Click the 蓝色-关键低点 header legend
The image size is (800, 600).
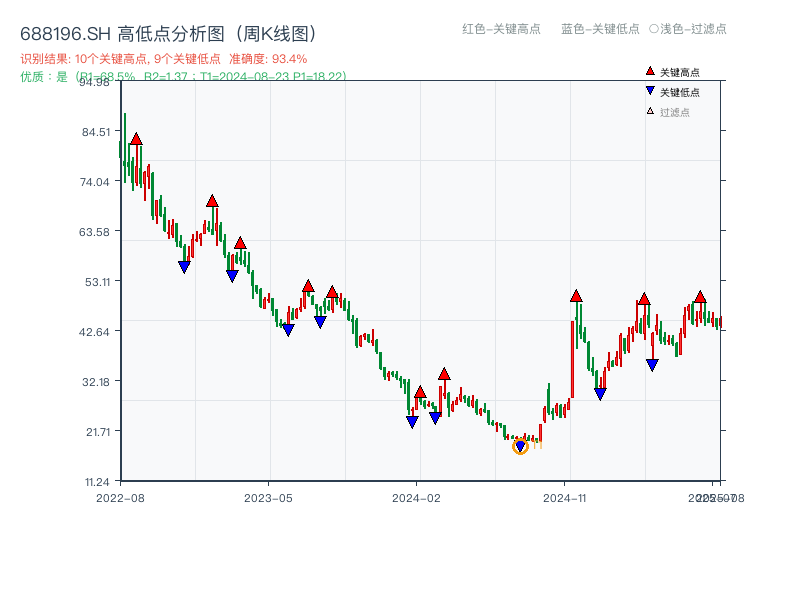pyautogui.click(x=600, y=29)
